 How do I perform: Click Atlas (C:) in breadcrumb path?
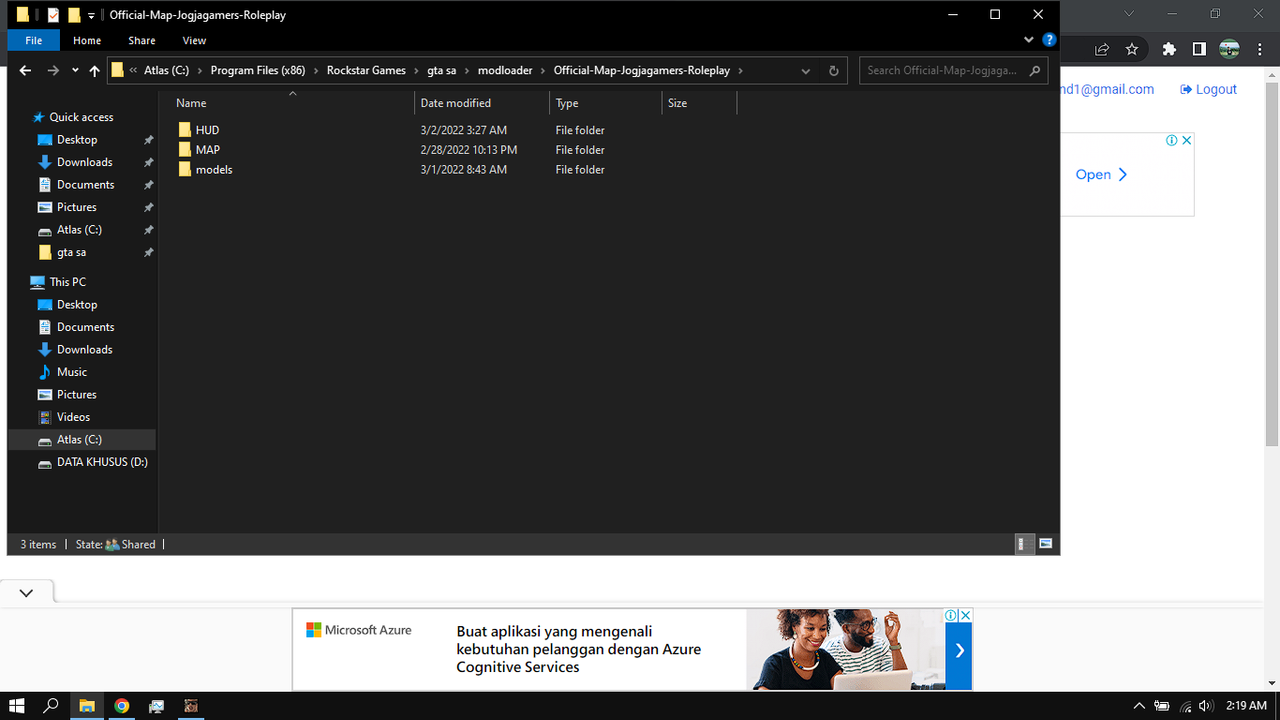point(166,71)
